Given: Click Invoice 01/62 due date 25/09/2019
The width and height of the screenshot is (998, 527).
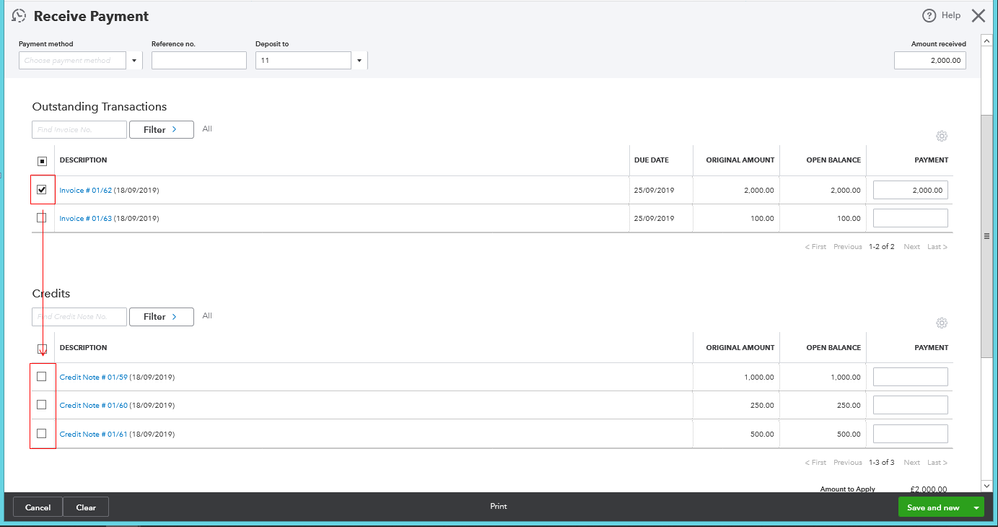Looking at the screenshot, I should [654, 190].
